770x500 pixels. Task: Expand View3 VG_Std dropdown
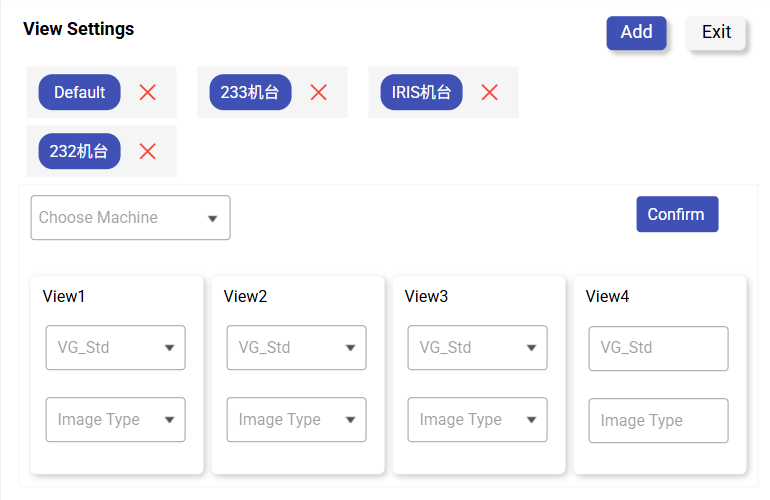[477, 348]
